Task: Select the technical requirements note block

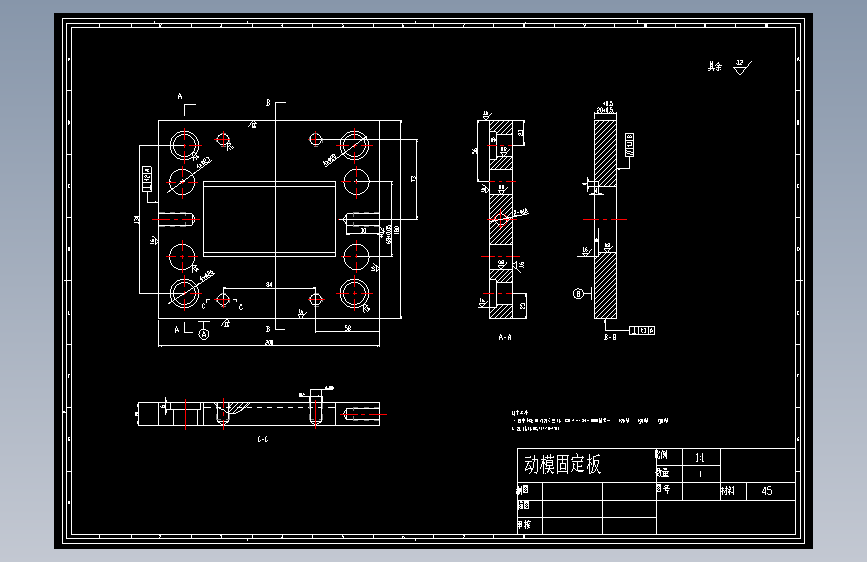Action: 589,420
